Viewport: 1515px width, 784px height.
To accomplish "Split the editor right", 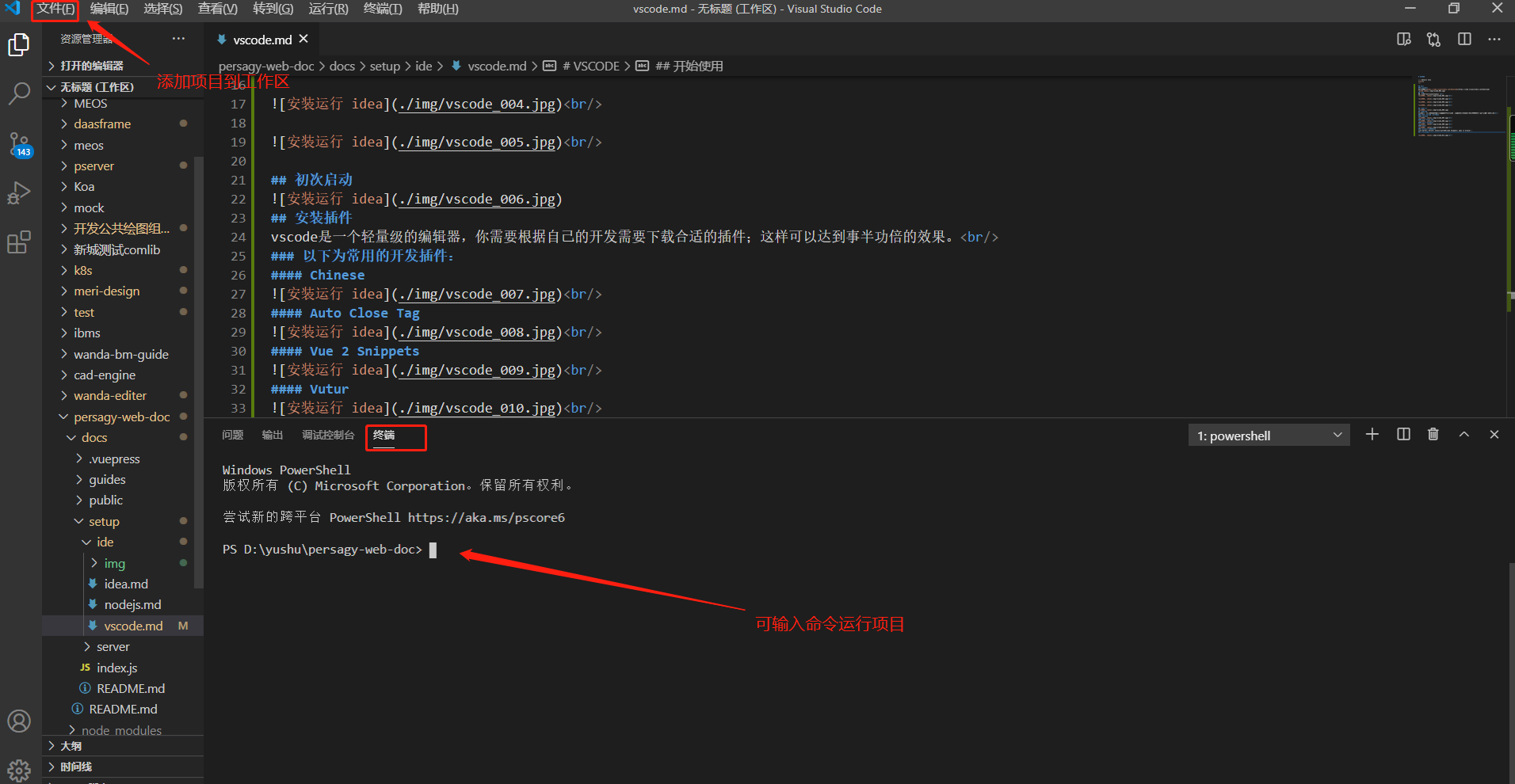I will [1464, 40].
